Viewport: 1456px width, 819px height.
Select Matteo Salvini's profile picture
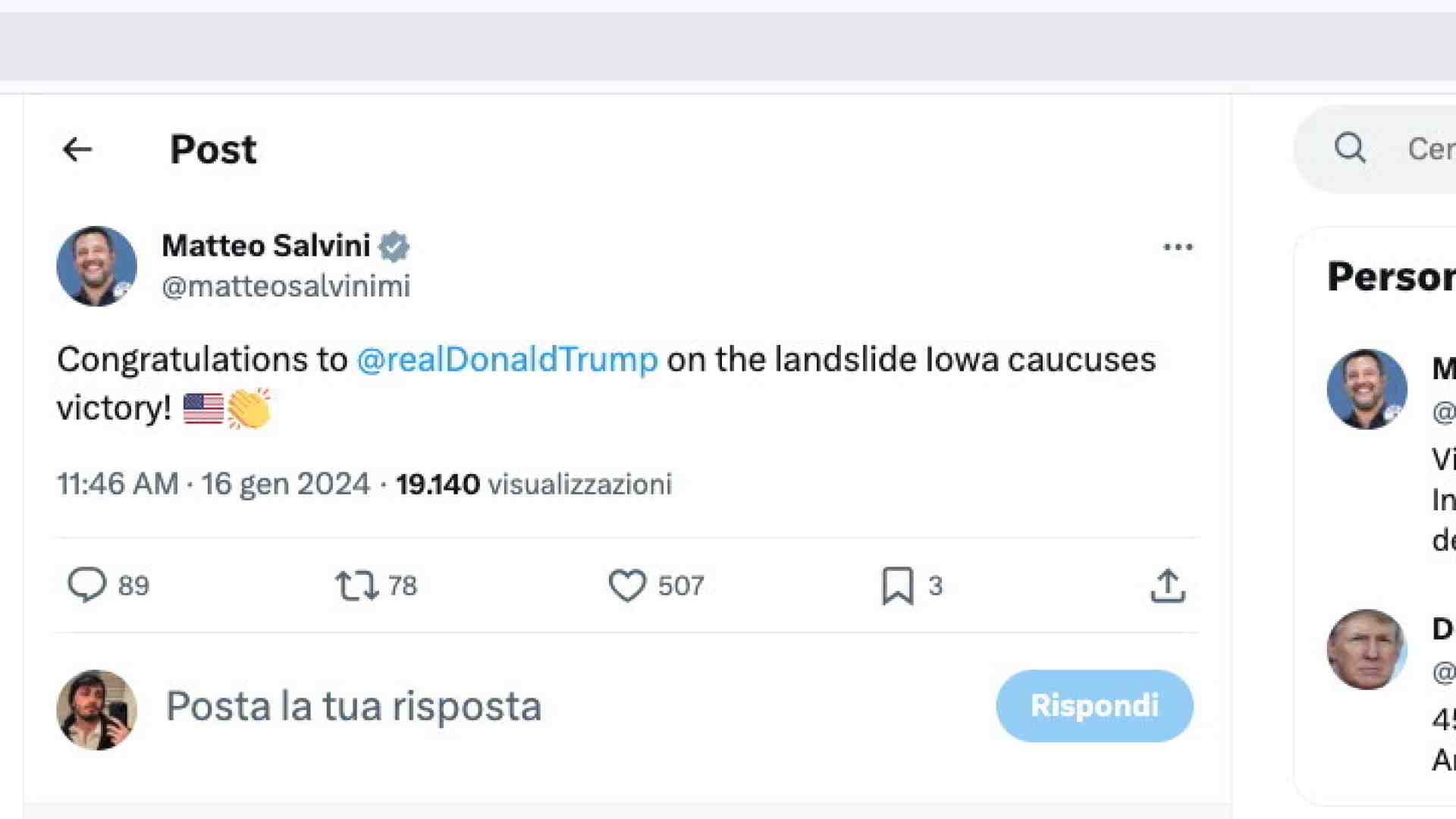(x=96, y=266)
